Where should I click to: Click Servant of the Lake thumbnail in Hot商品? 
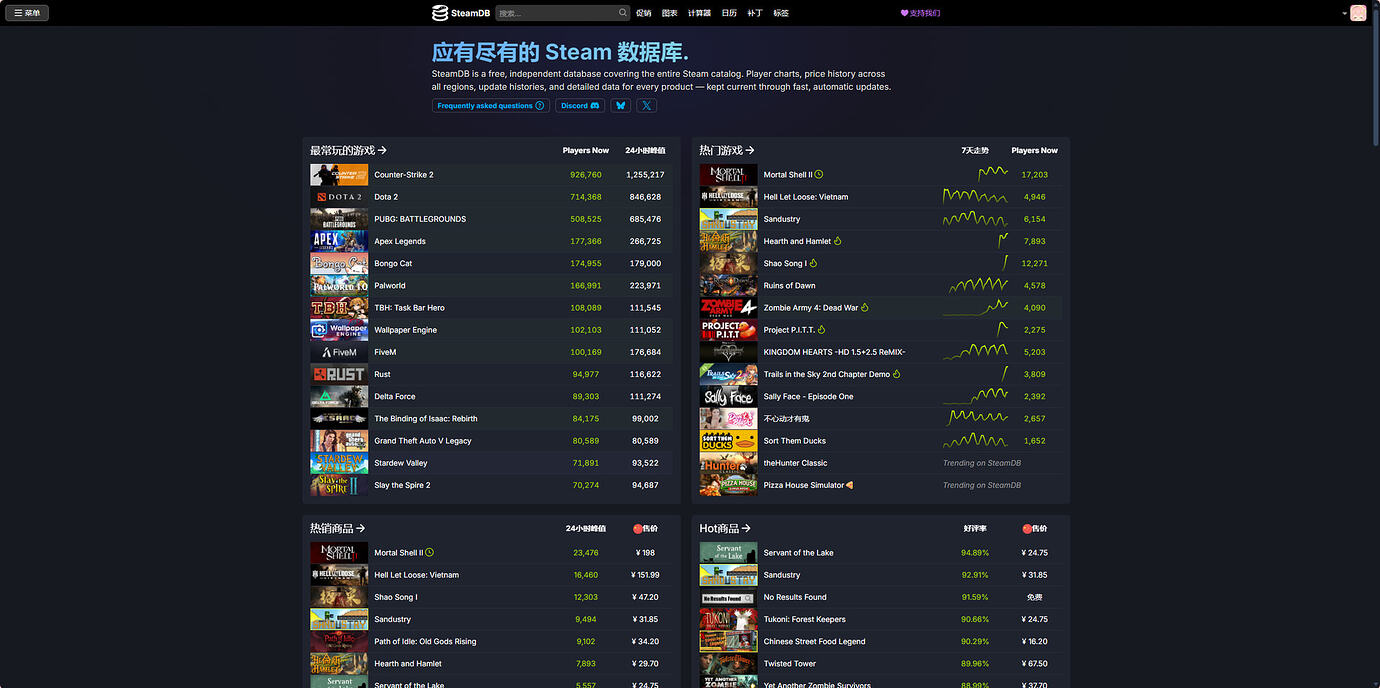pos(728,553)
